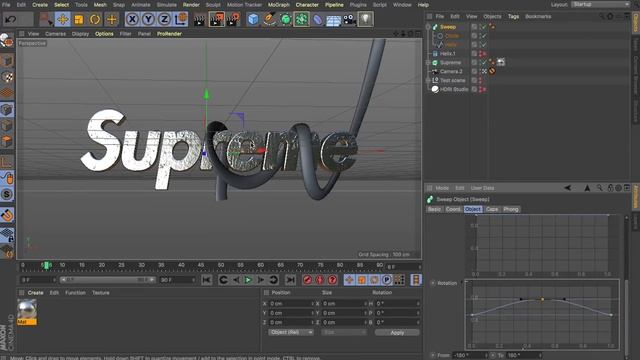
Task: Toggle the coordinate system icon
Action: coord(181,19)
